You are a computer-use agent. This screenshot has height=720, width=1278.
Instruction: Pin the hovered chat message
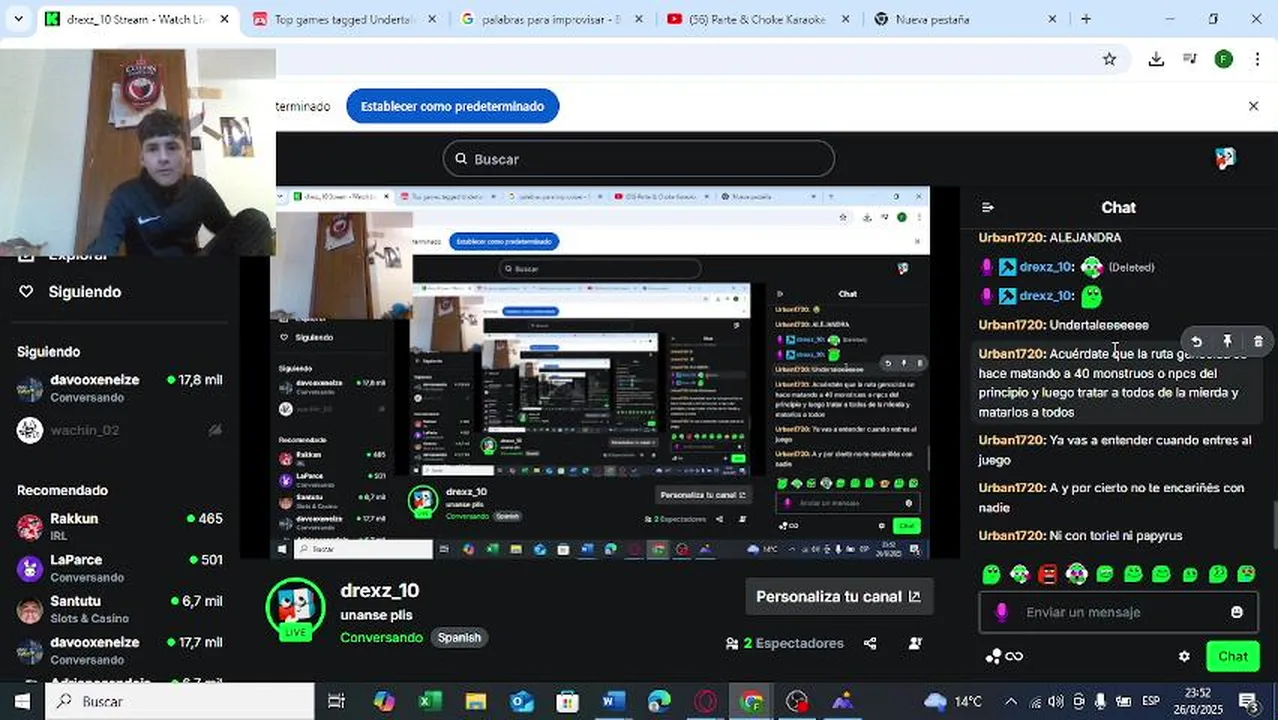coord(1227,342)
